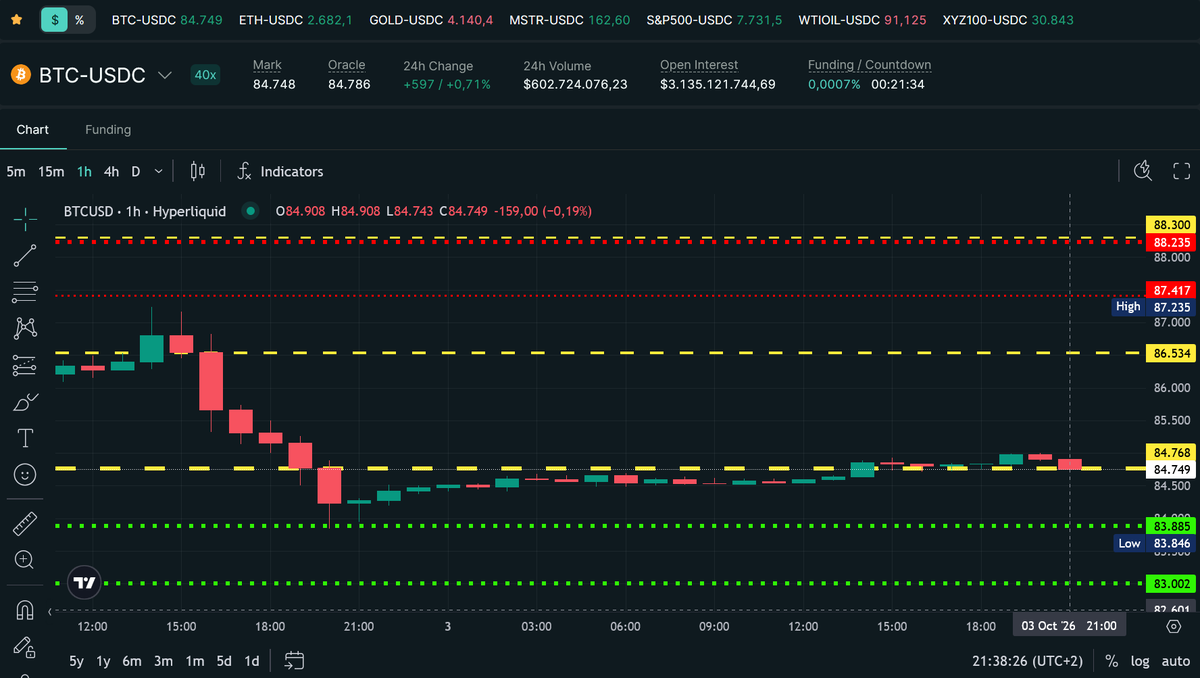Click the TradingView logo on chart
Viewport: 1200px width, 678px height.
(x=84, y=582)
